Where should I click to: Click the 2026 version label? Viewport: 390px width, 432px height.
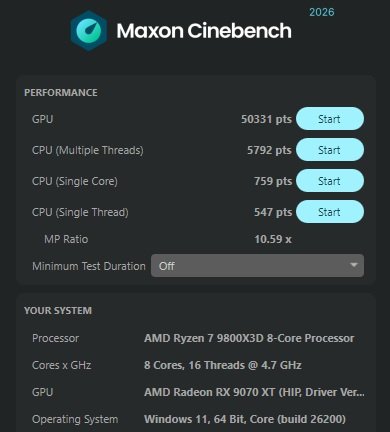321,12
